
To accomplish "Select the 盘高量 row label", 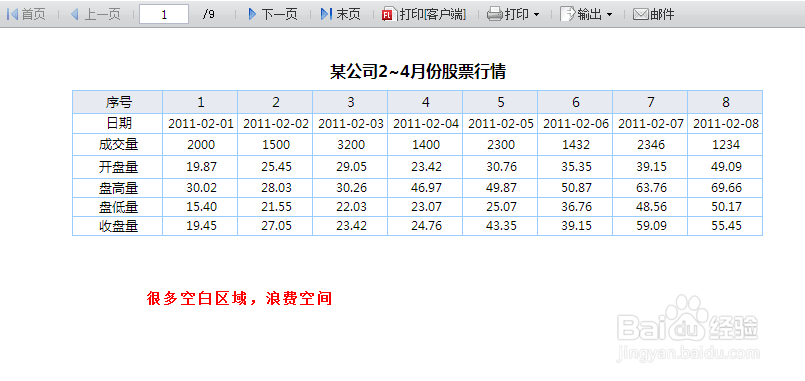I will coord(118,188).
